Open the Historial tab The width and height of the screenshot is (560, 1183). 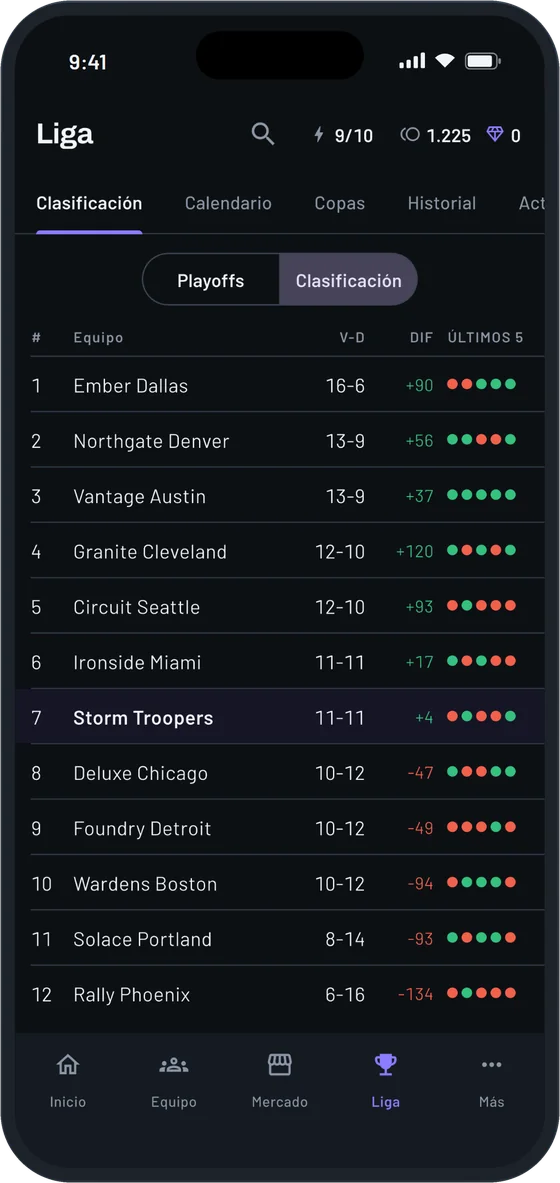pyautogui.click(x=442, y=203)
